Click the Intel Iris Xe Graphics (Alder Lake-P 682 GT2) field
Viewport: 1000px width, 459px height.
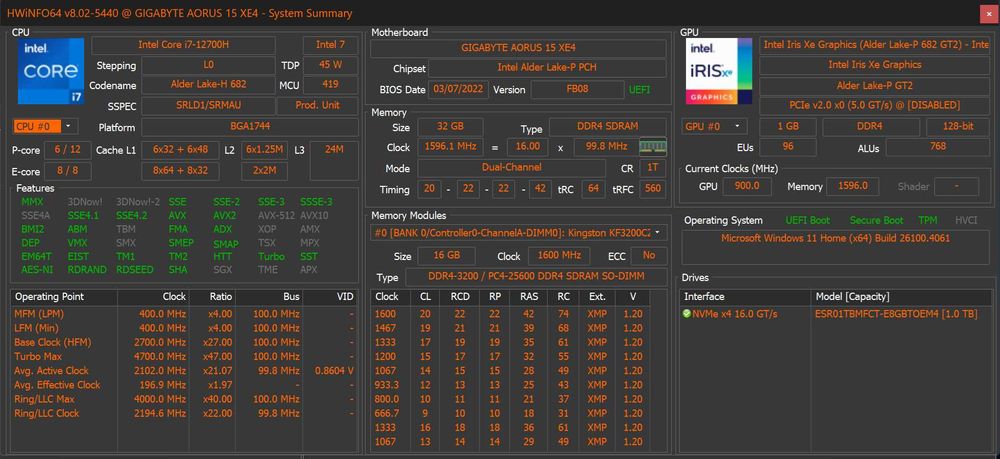pos(874,45)
